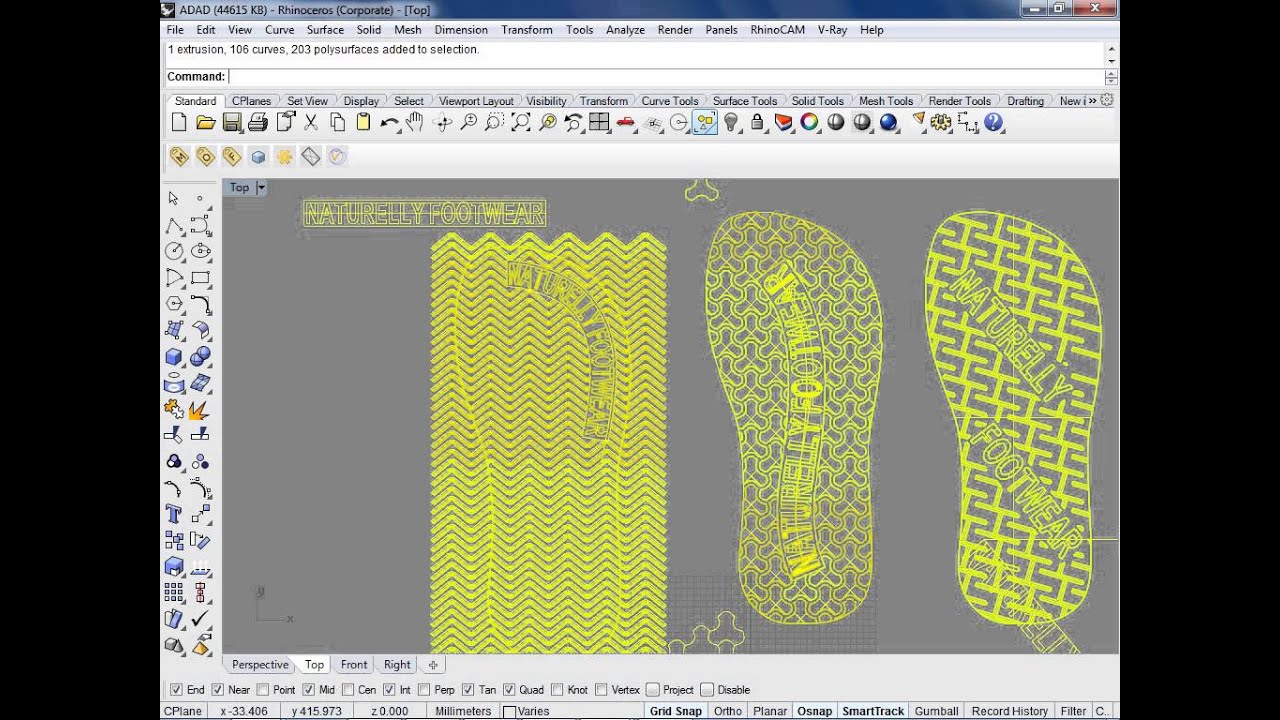Open the Millimeters units status pane

pyautogui.click(x=463, y=711)
